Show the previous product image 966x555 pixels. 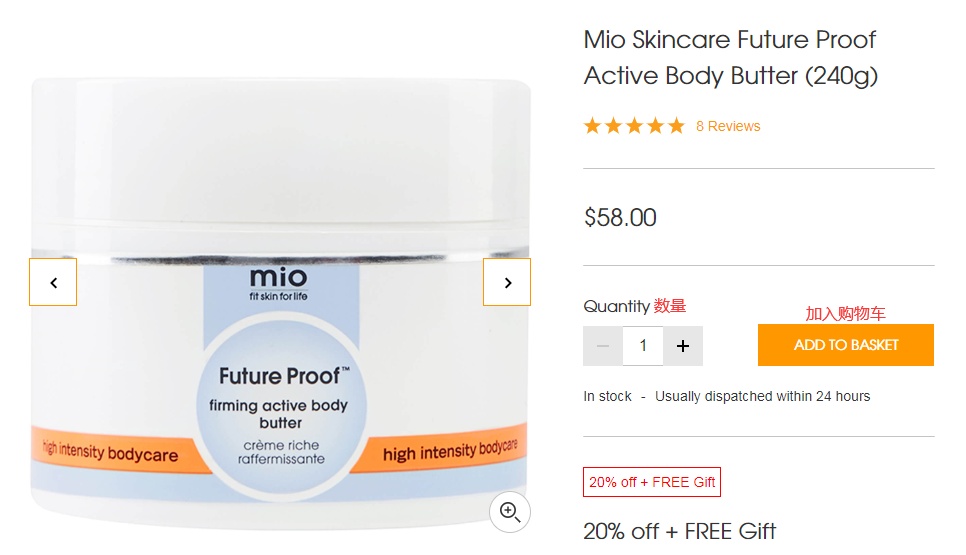pyautogui.click(x=53, y=282)
